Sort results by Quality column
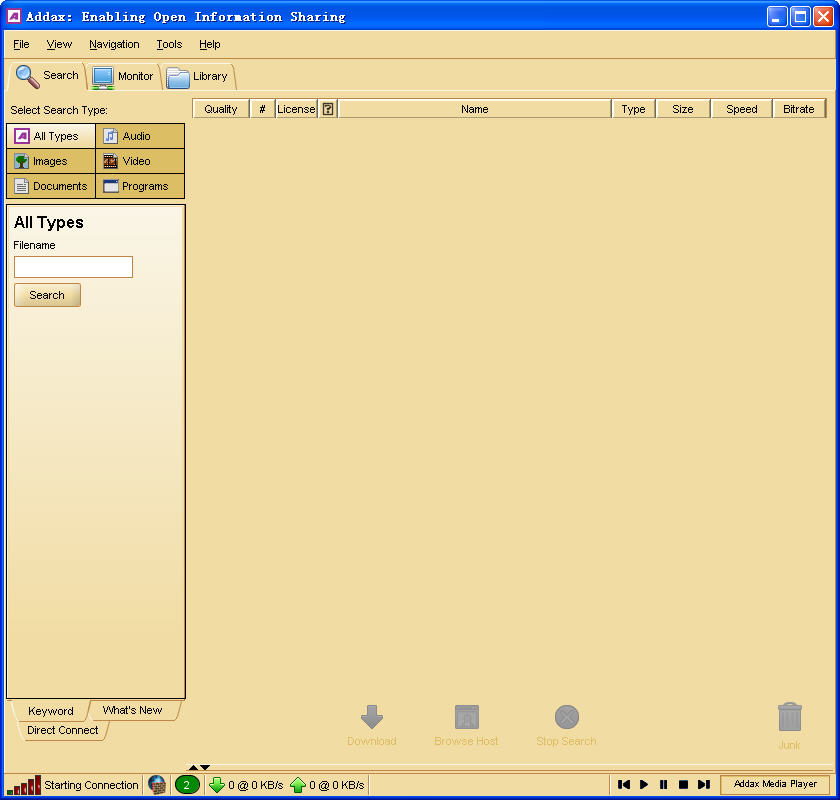 [x=221, y=109]
